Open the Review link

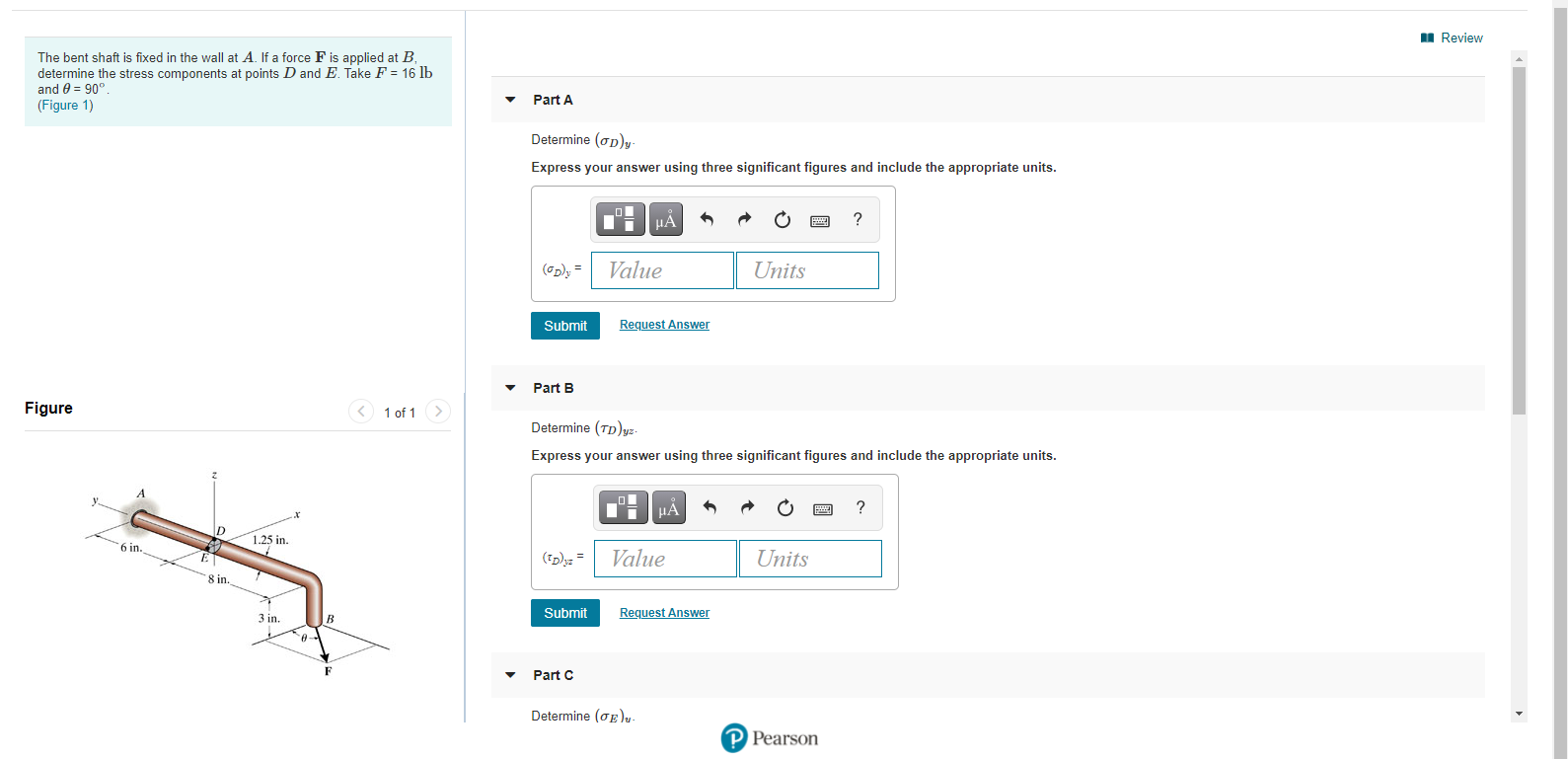[1452, 38]
